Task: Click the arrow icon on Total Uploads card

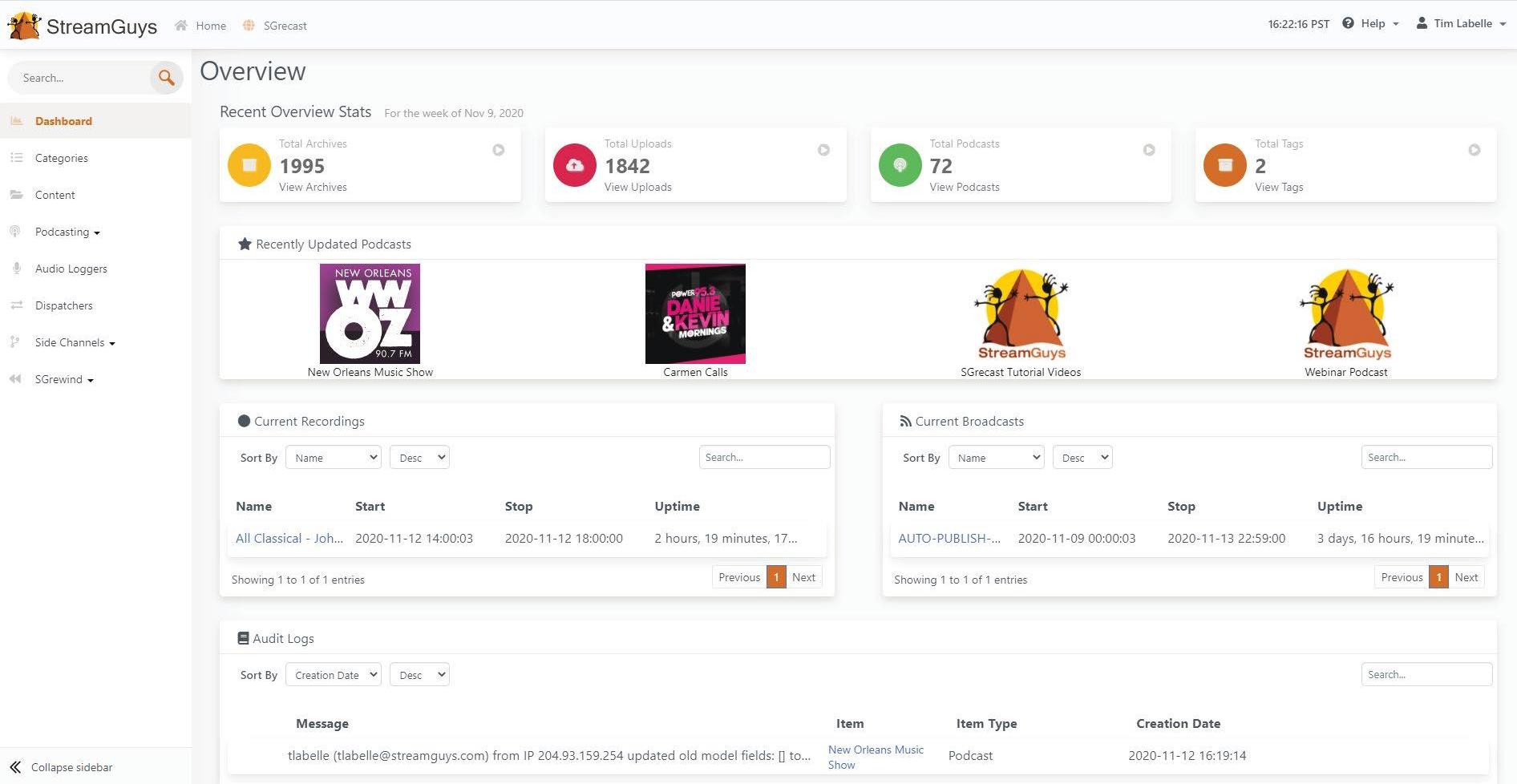Action: (x=823, y=150)
